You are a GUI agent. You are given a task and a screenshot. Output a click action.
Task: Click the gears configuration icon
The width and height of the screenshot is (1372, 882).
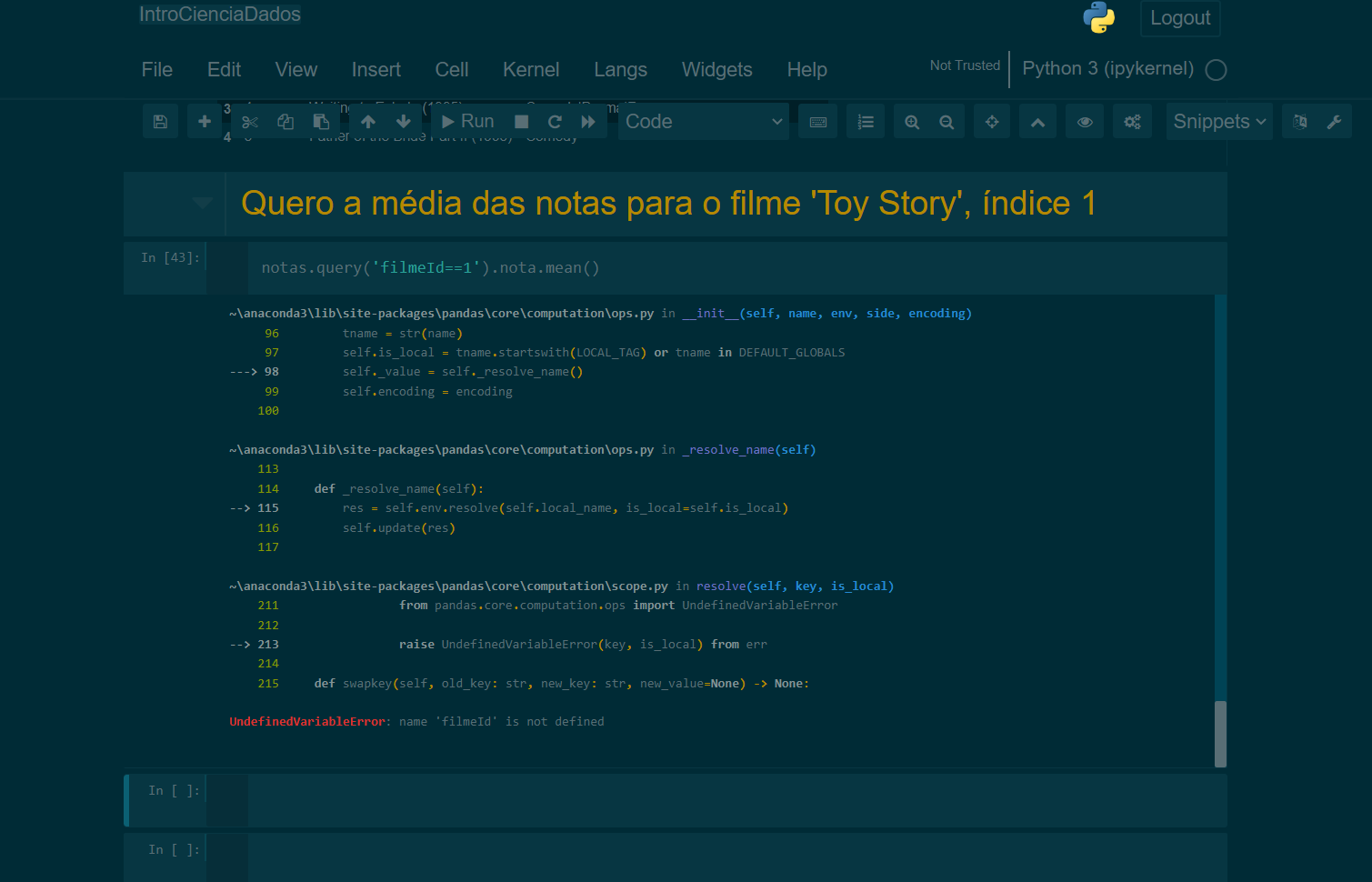(x=1132, y=122)
